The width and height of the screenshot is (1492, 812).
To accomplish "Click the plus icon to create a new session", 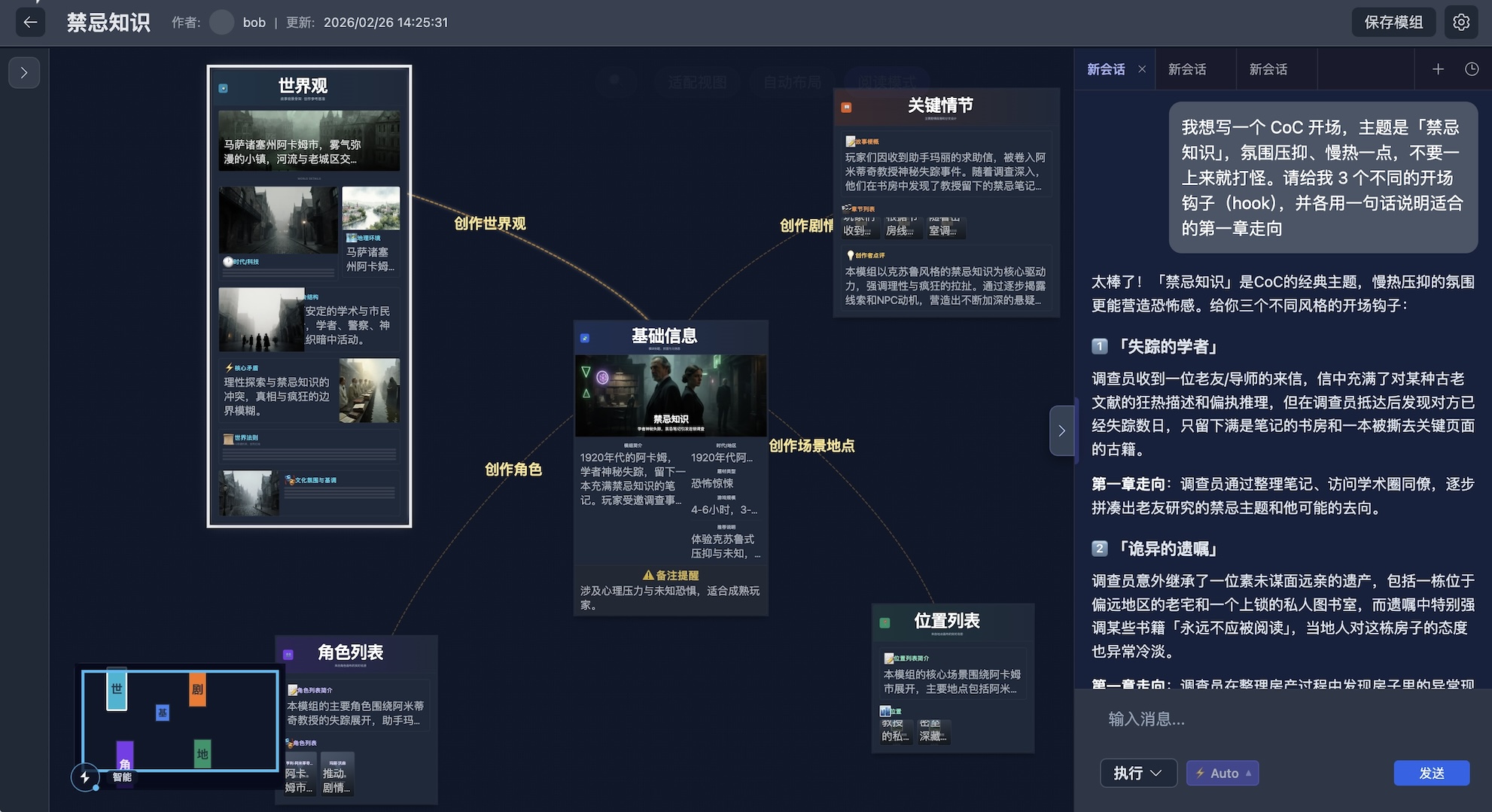I will 1438,68.
